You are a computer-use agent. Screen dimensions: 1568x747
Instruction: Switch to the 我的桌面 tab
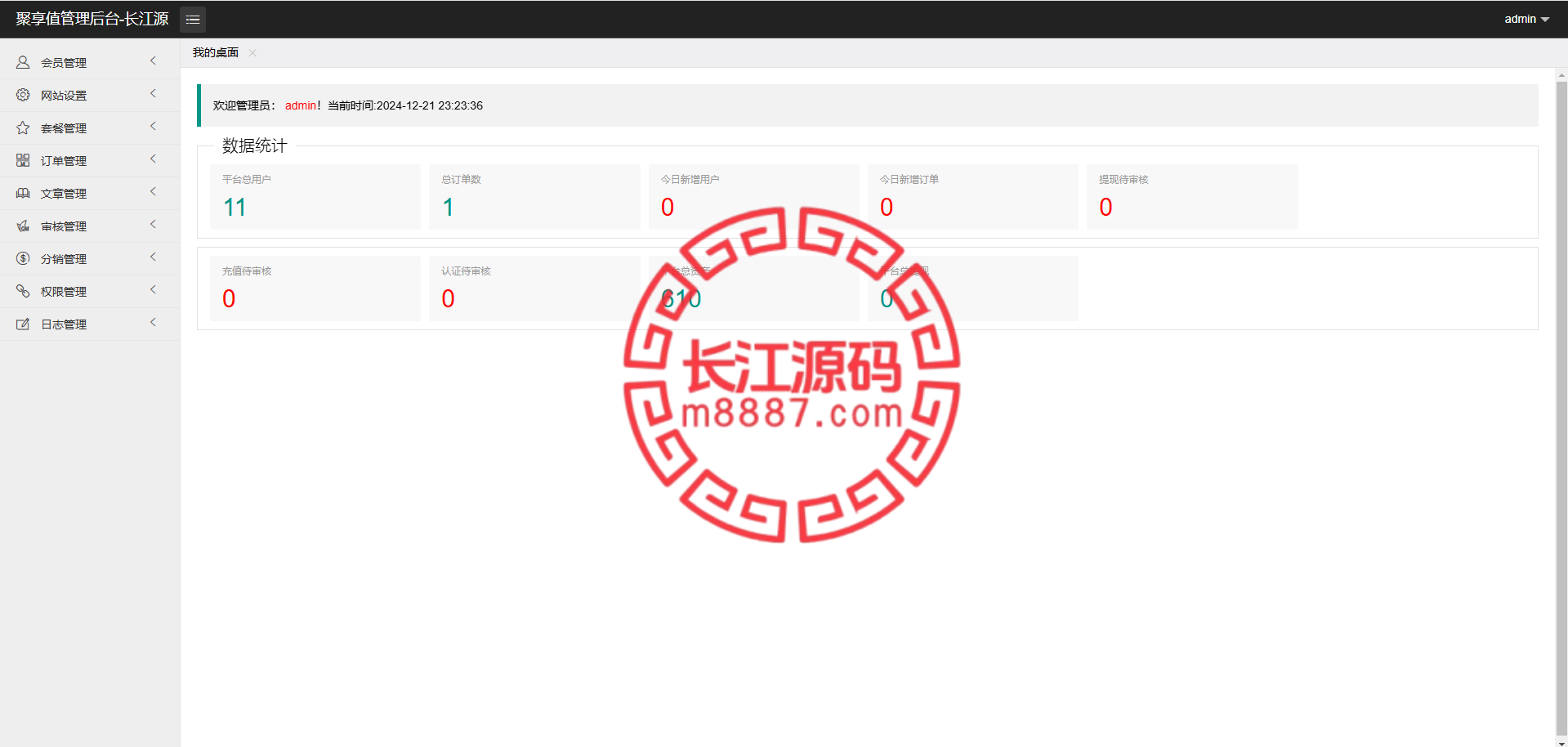click(x=216, y=52)
